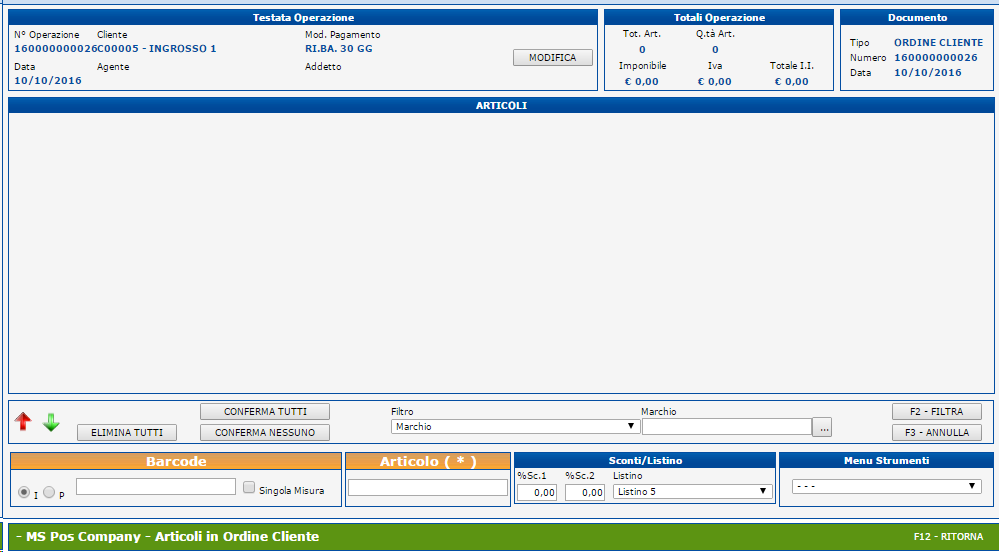
Task: Click the red up arrow icon
Action: click(x=24, y=421)
